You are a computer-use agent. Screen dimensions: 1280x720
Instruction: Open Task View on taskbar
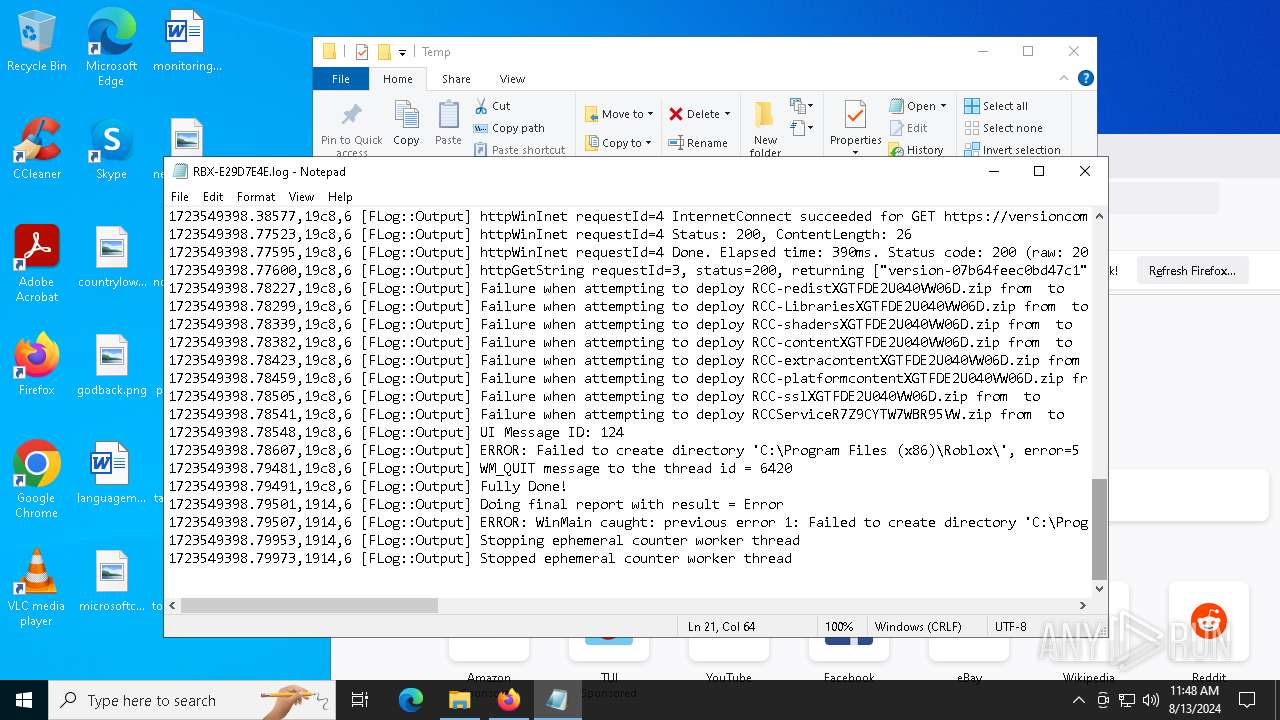[360, 700]
